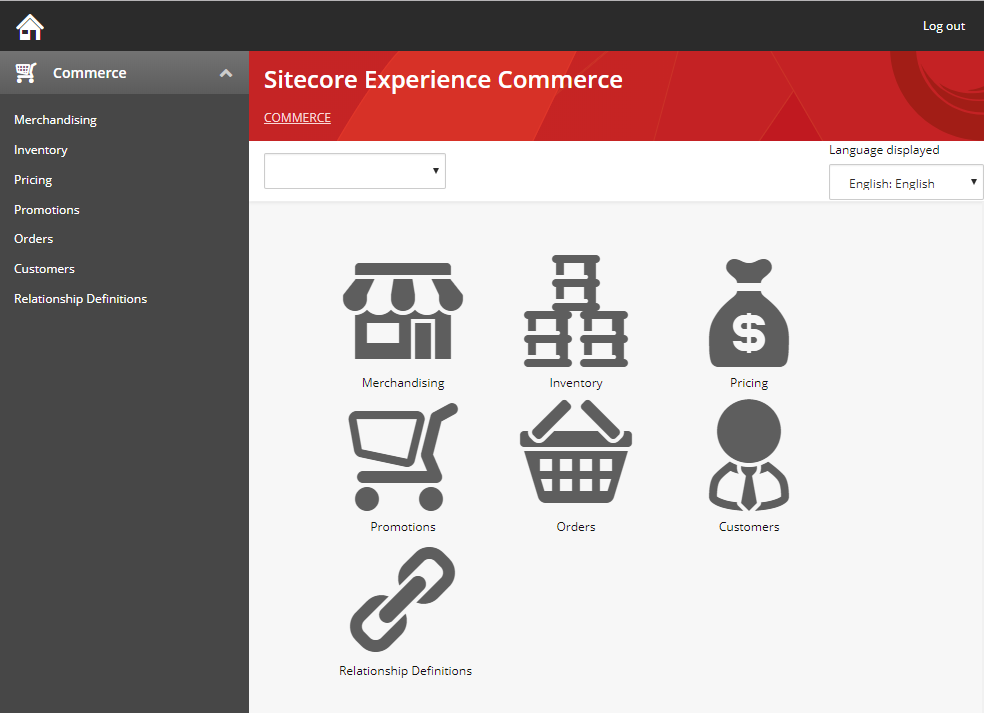Collapse the Commerce sidebar panel
The width and height of the screenshot is (984, 713).
click(226, 72)
